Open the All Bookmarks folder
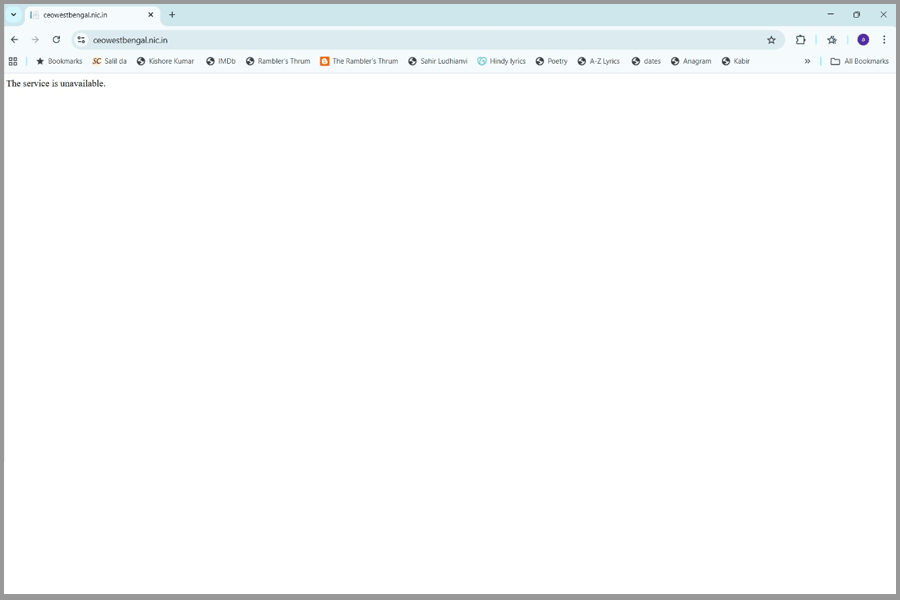The height and width of the screenshot is (600, 900). coord(859,61)
